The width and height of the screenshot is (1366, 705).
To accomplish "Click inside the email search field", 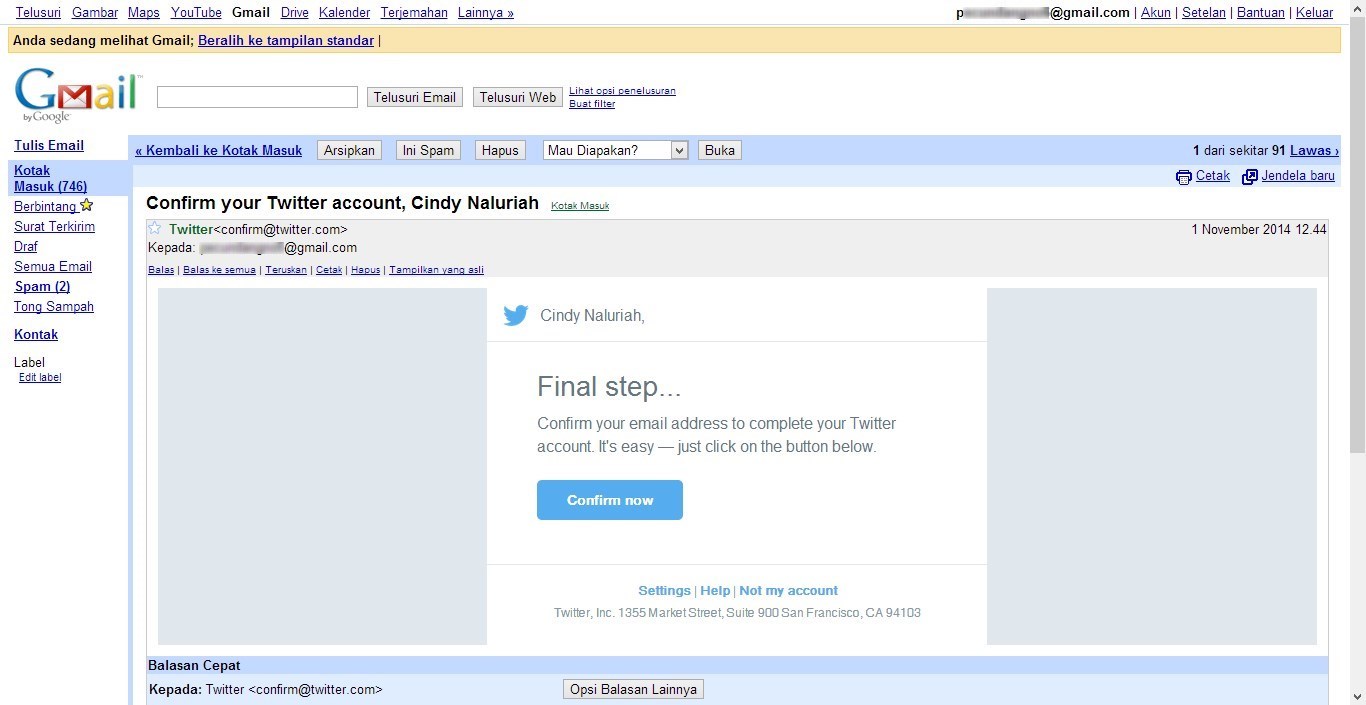I will pyautogui.click(x=256, y=96).
